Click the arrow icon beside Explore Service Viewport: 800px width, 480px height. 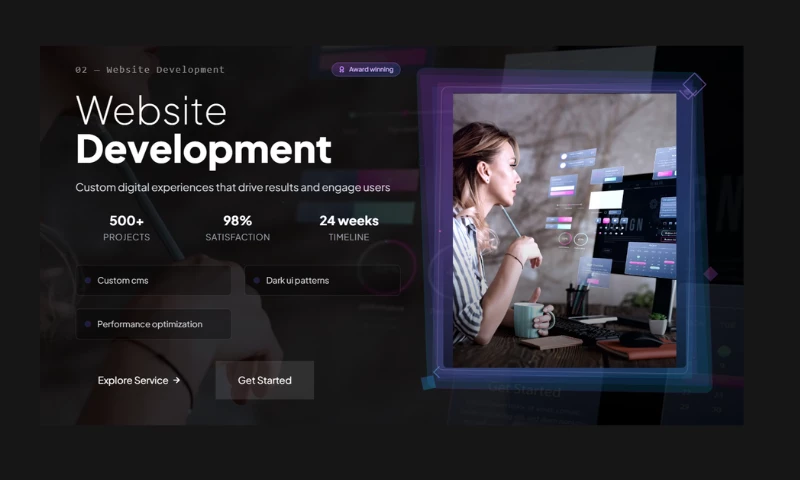pyautogui.click(x=177, y=380)
